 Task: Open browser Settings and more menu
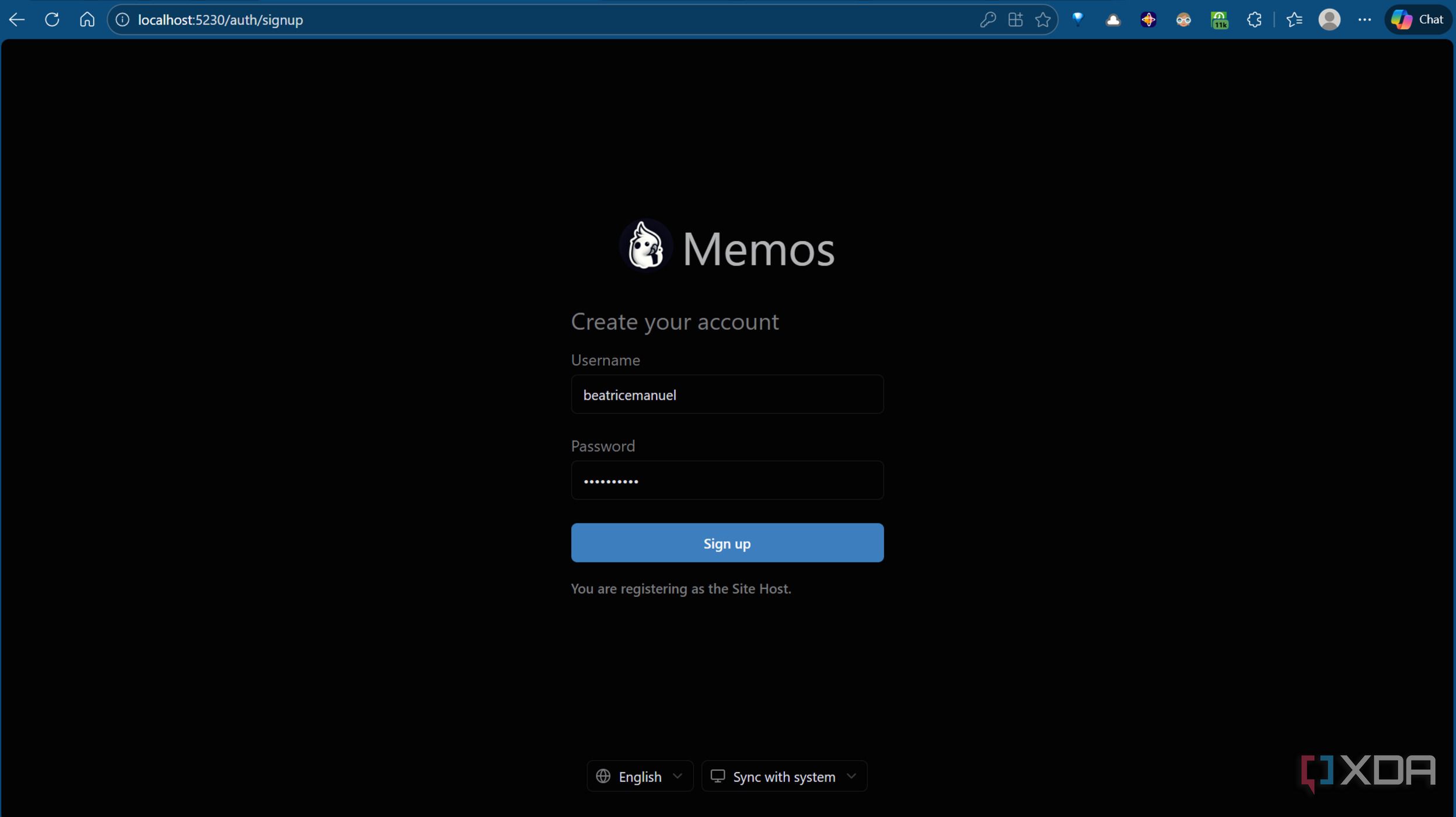1364,20
